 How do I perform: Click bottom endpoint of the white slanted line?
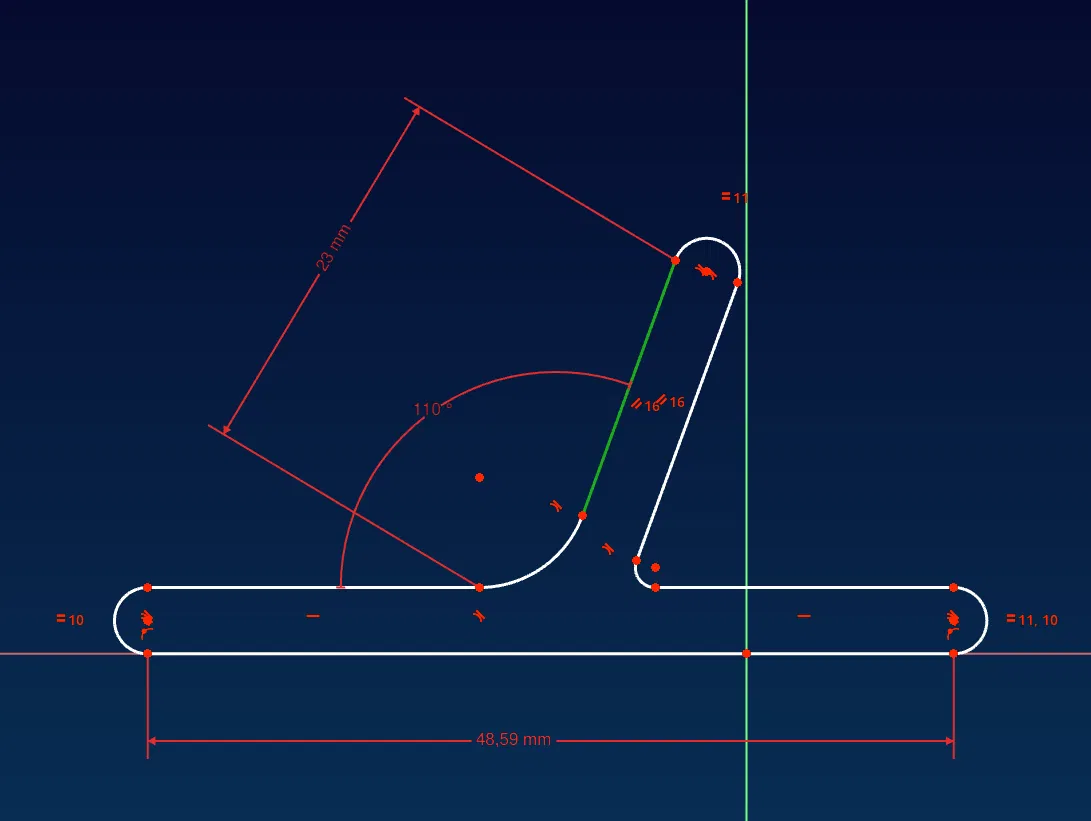coord(637,560)
